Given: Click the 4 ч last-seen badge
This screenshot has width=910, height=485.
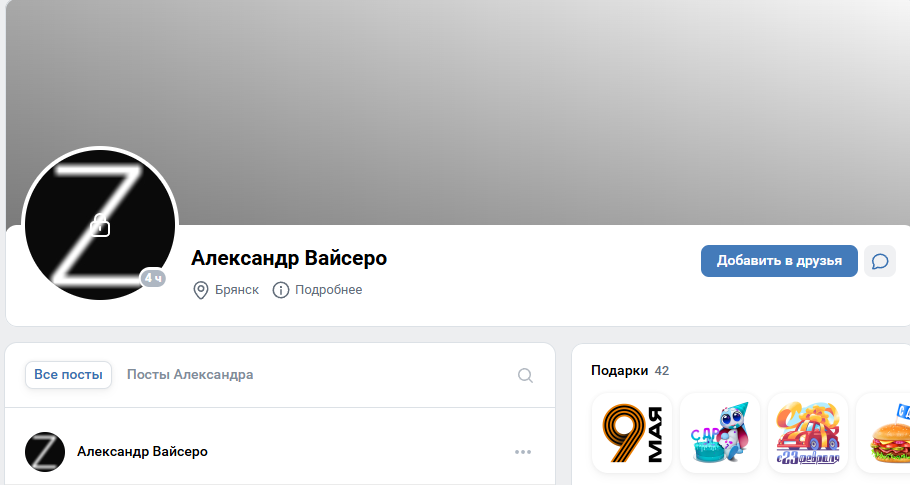Looking at the screenshot, I should click(x=153, y=278).
